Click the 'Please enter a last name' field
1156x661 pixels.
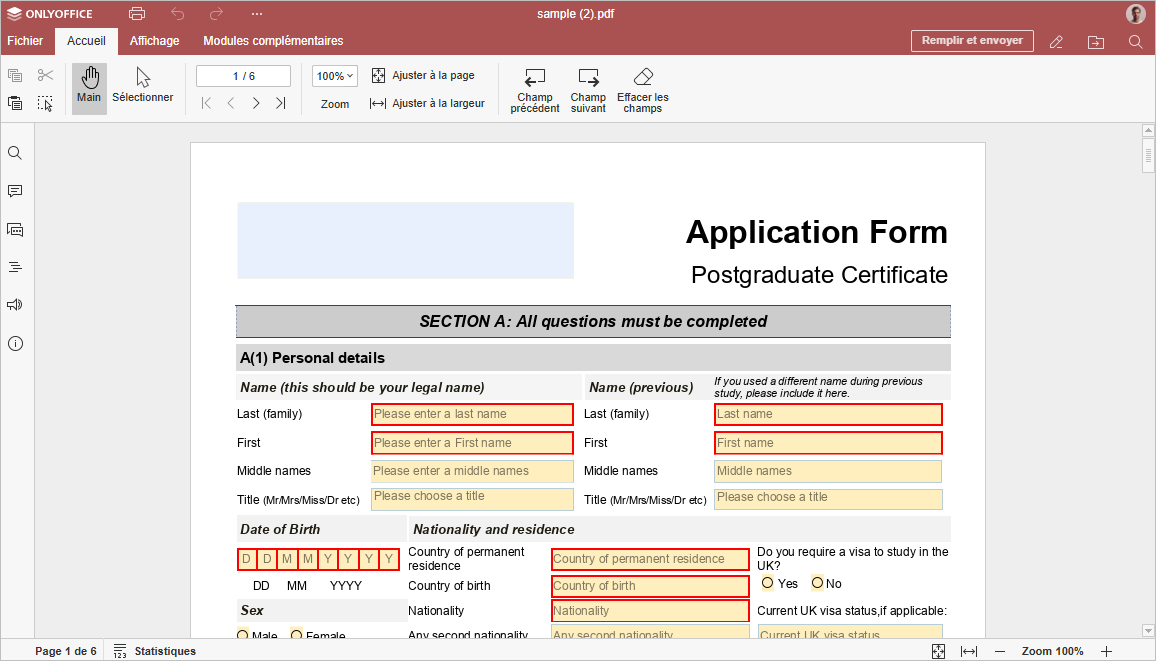pyautogui.click(x=472, y=414)
